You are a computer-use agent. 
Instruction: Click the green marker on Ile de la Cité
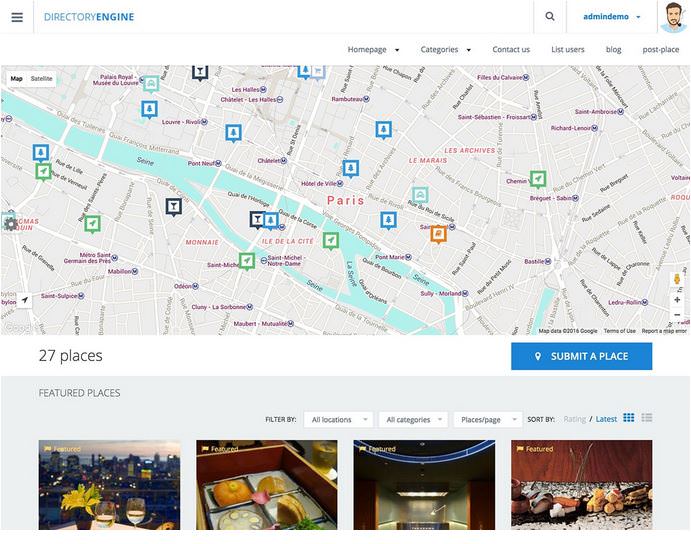(x=331, y=241)
